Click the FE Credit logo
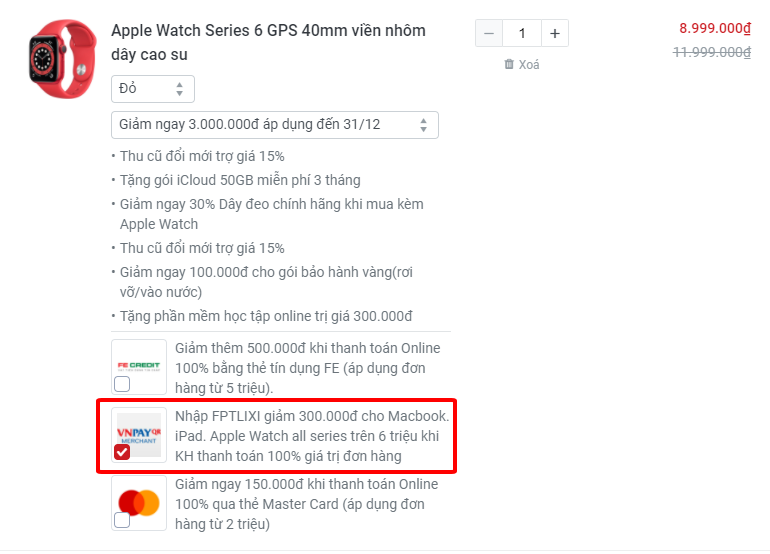 click(139, 366)
